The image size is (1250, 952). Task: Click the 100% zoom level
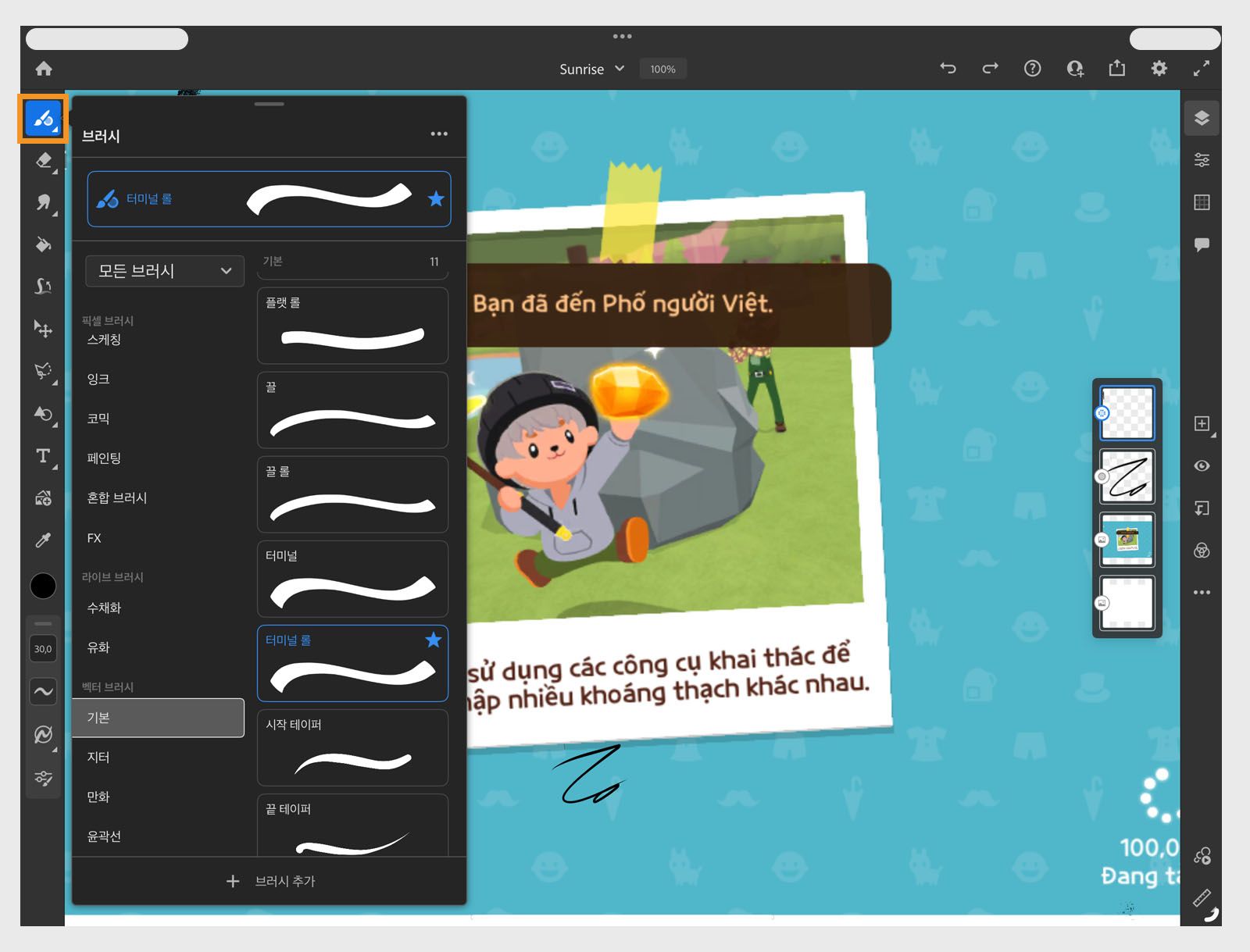coord(662,69)
